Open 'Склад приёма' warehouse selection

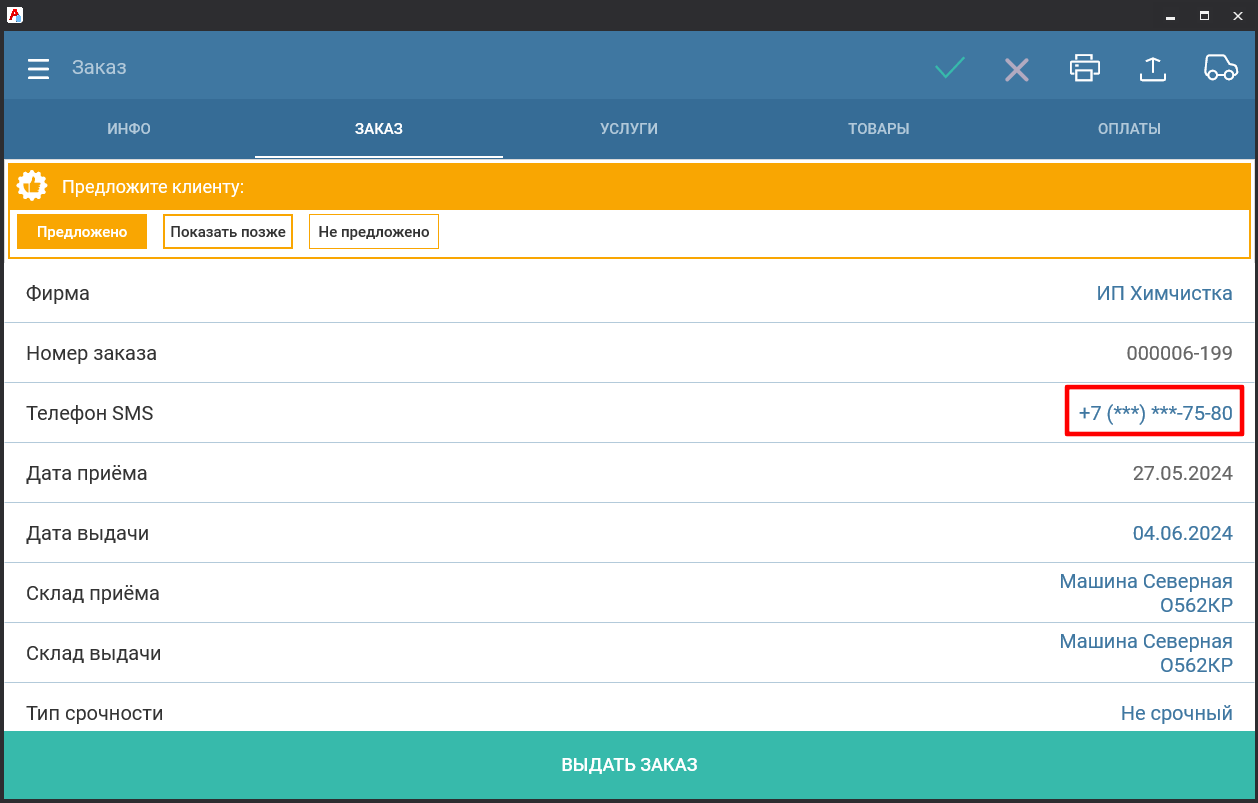click(1145, 594)
